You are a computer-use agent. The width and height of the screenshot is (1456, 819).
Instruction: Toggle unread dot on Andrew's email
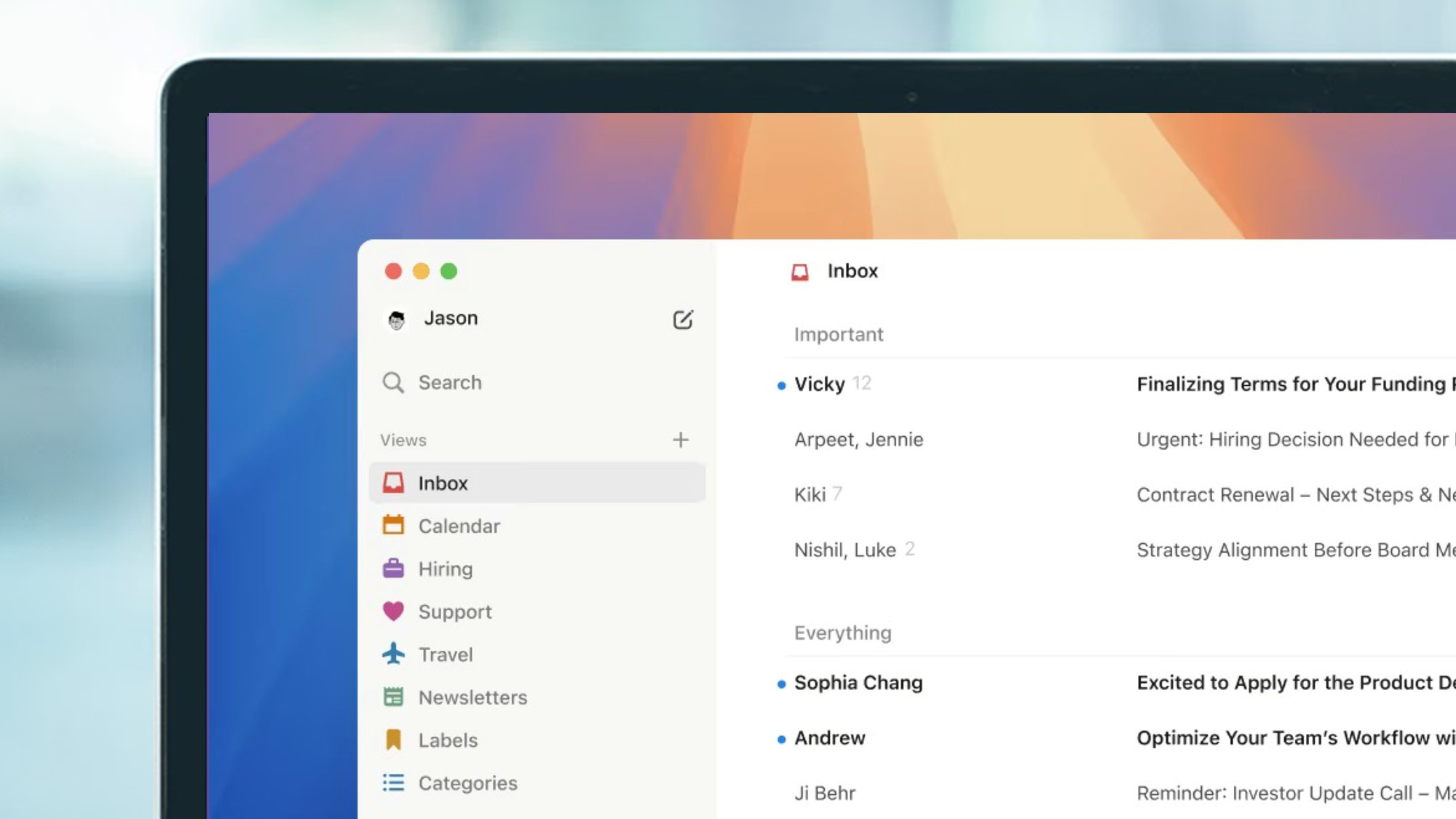click(780, 737)
